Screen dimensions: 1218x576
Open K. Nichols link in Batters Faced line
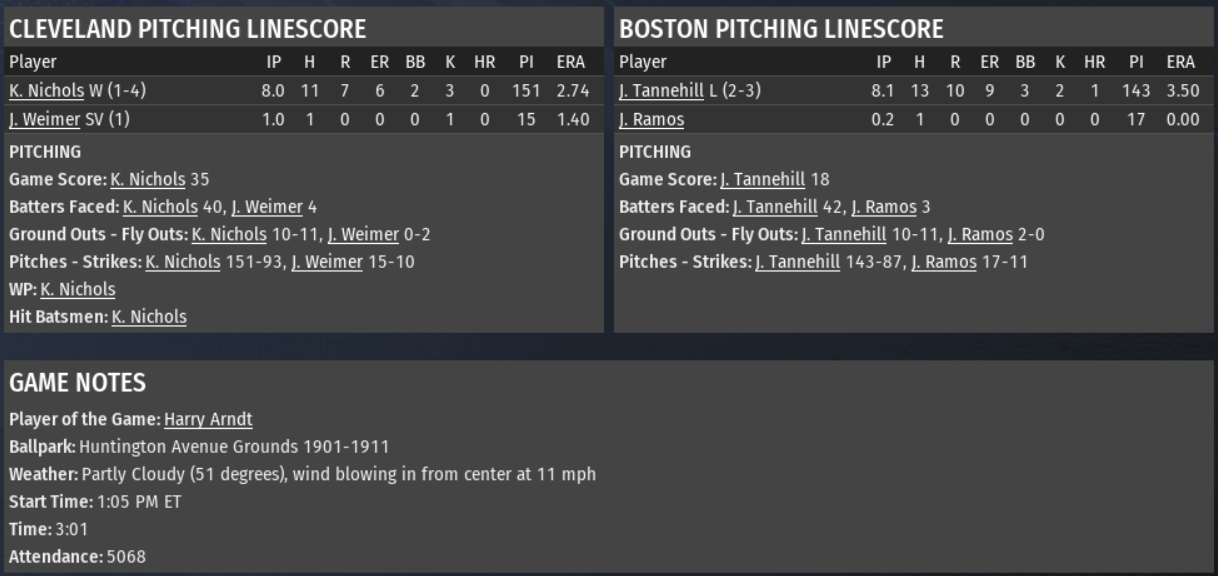coord(160,208)
